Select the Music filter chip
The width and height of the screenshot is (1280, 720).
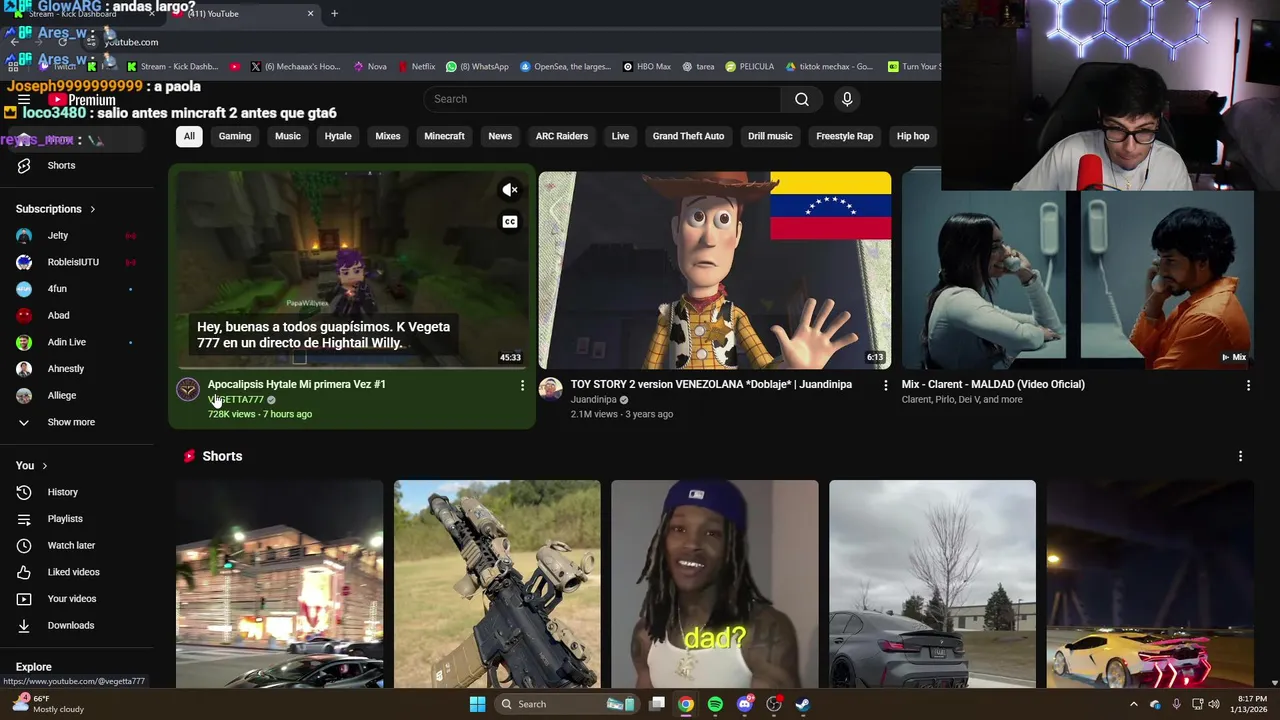coord(288,136)
